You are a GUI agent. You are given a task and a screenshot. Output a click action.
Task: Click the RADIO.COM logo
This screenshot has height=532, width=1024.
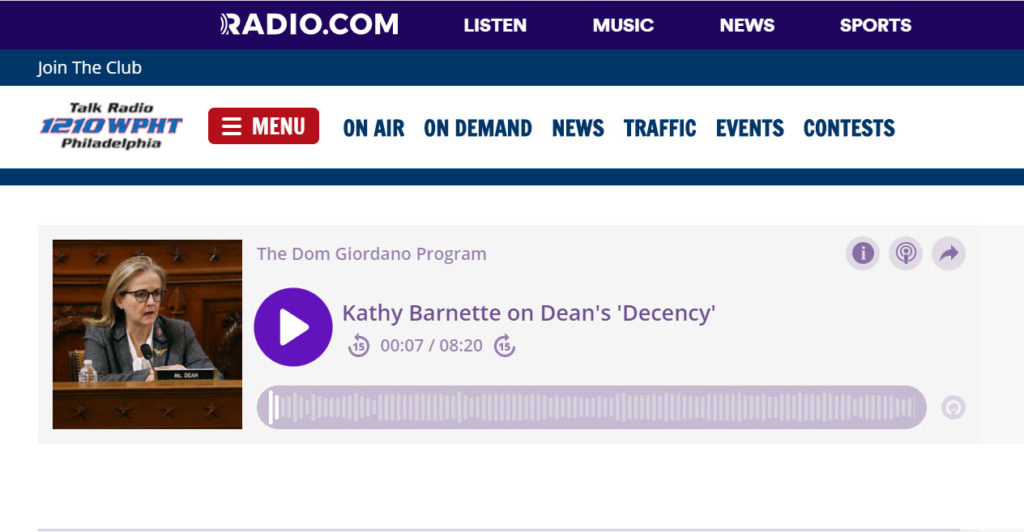[309, 25]
